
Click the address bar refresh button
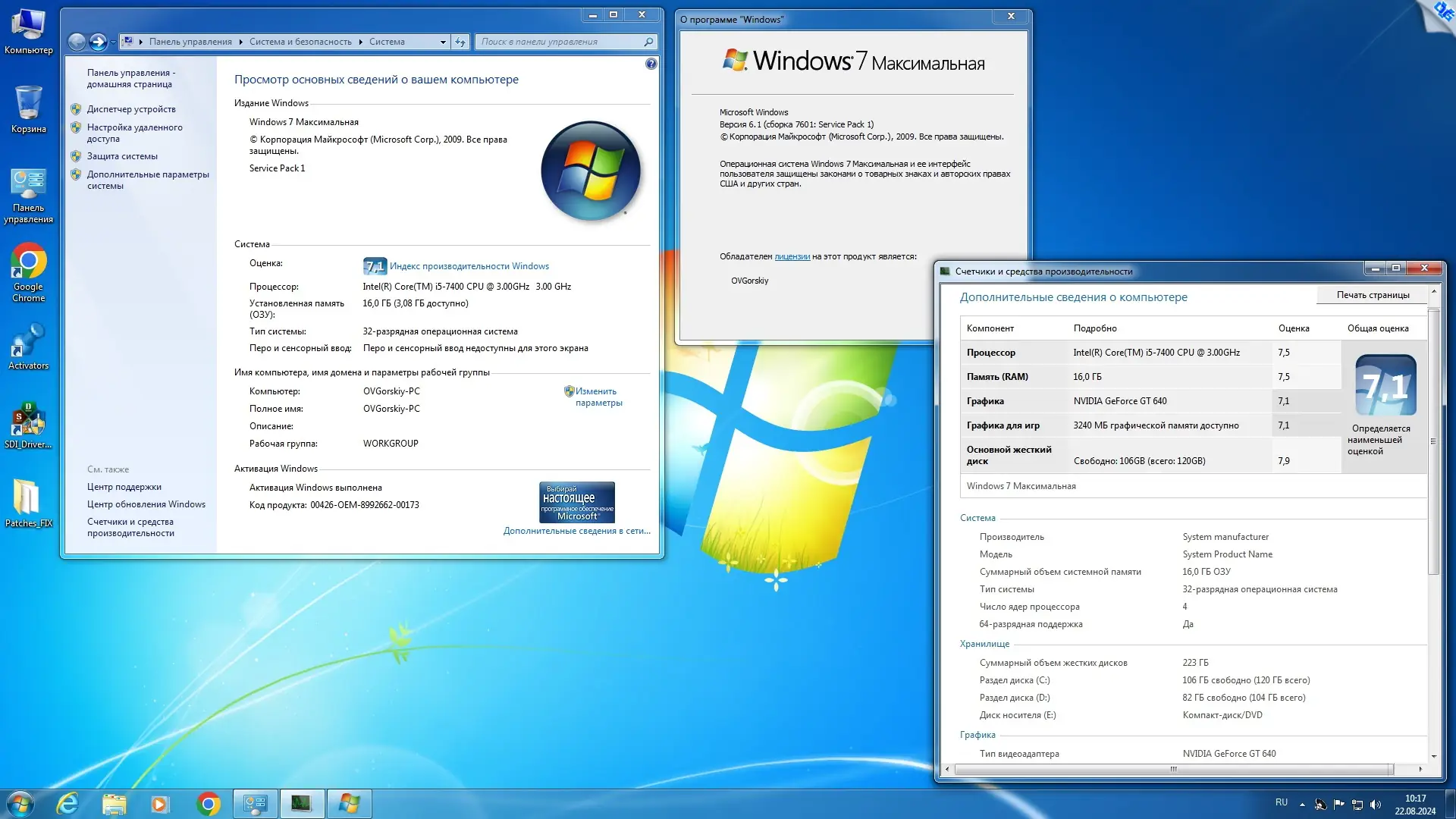(x=460, y=42)
